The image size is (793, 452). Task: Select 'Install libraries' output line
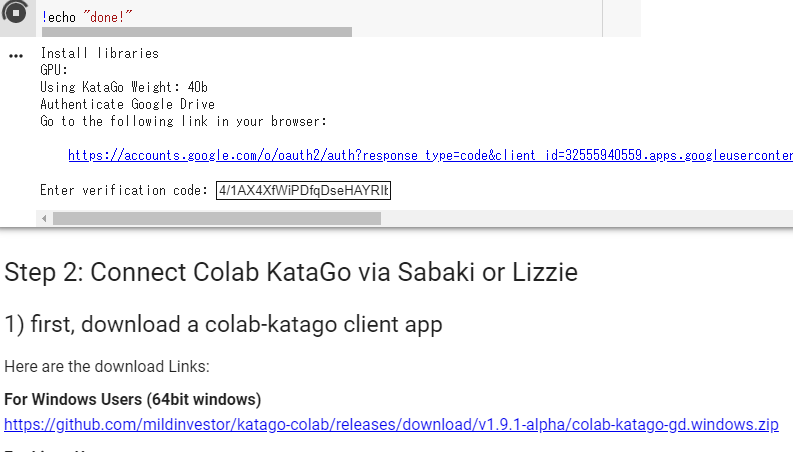tap(100, 53)
